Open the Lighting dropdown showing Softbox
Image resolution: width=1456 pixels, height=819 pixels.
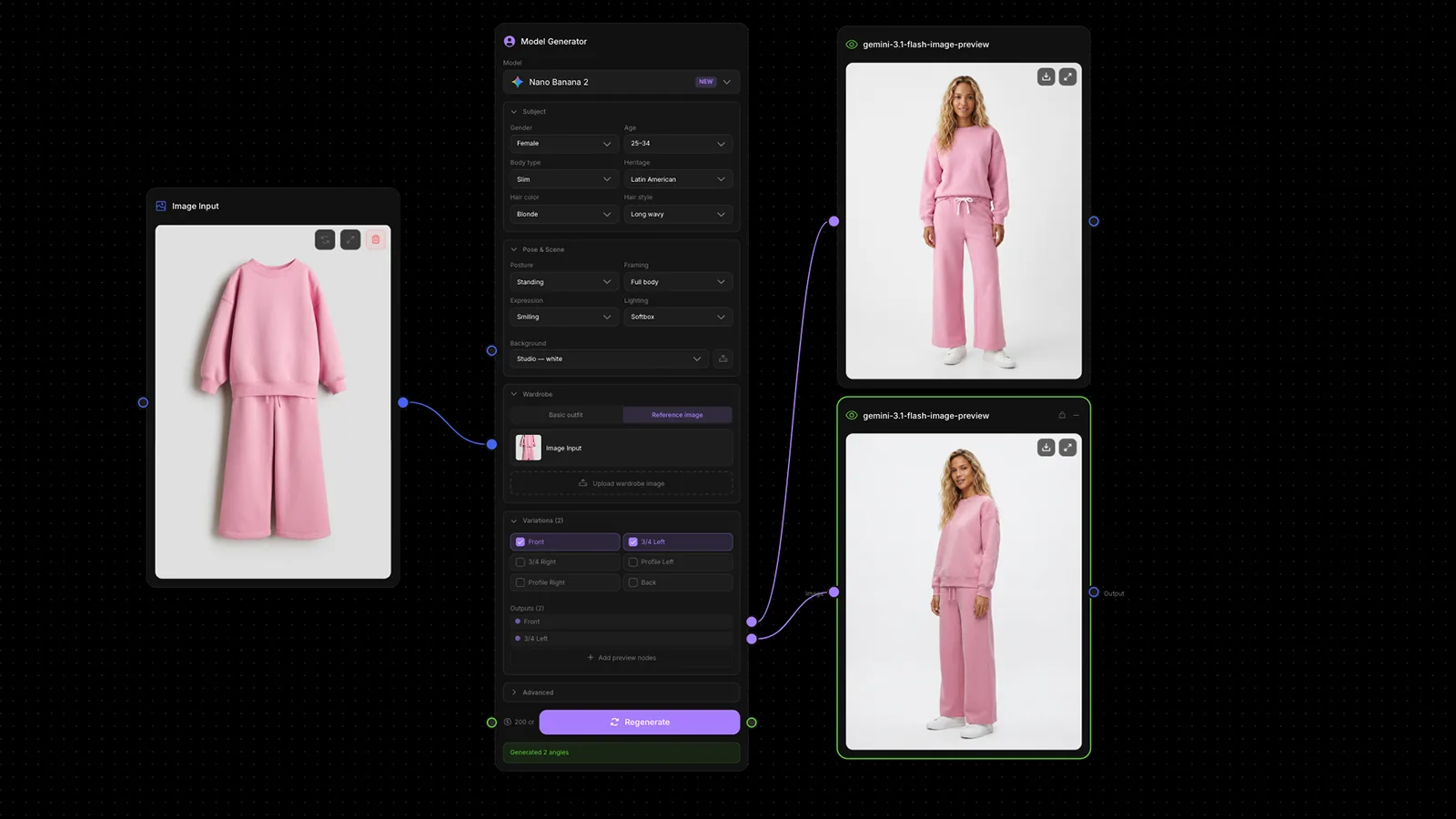[678, 317]
